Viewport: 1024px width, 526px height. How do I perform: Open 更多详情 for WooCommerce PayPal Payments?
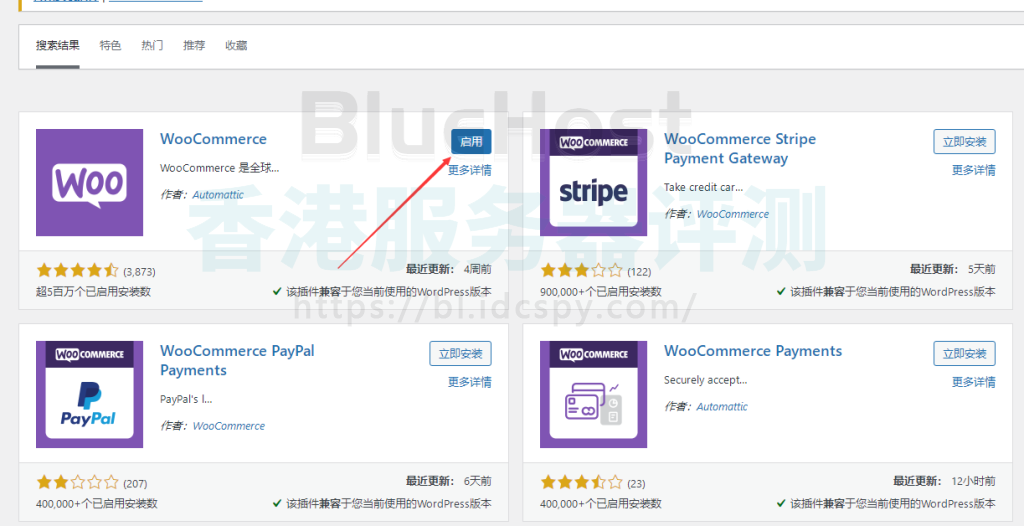(470, 382)
